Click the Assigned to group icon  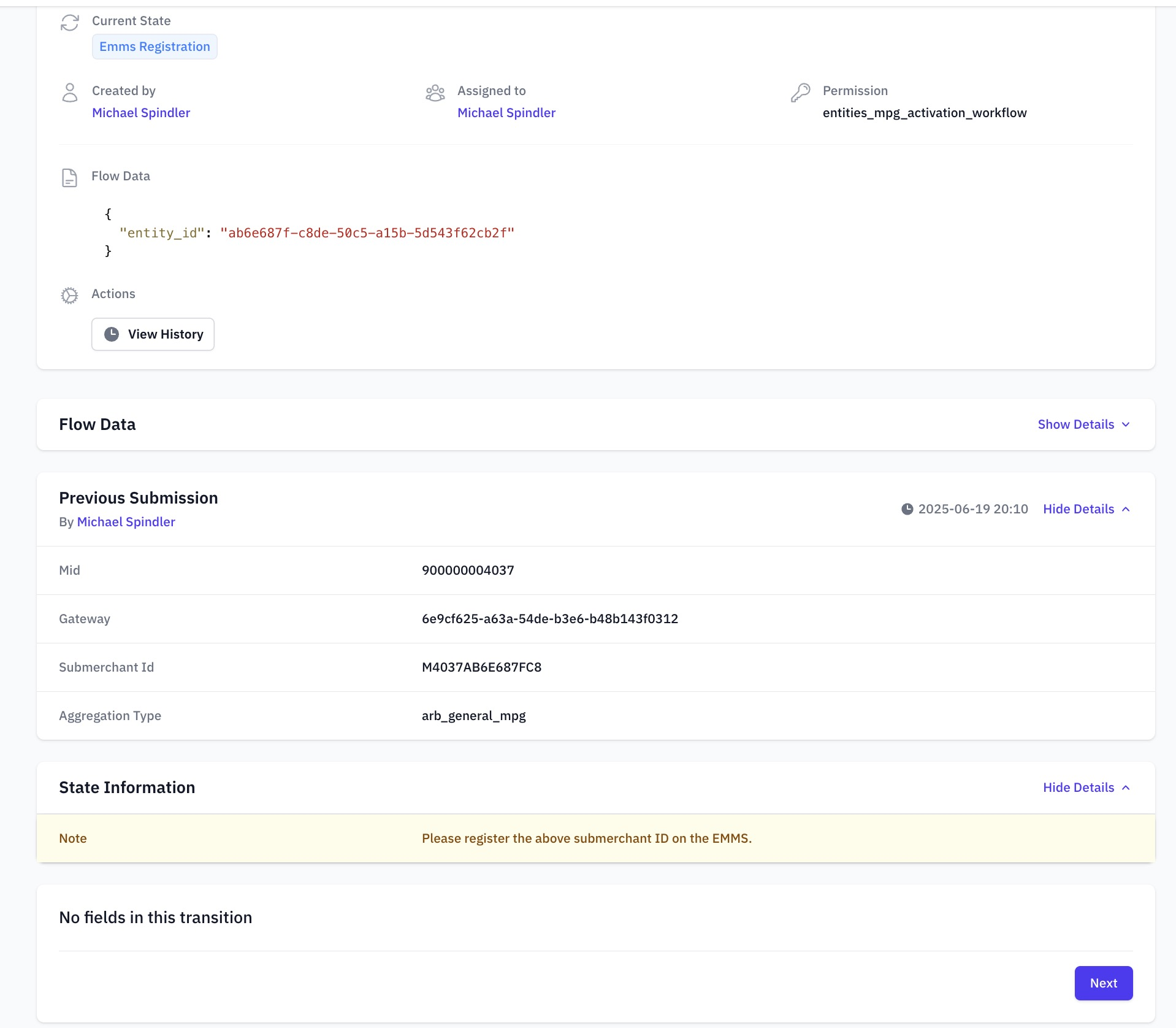coord(435,93)
